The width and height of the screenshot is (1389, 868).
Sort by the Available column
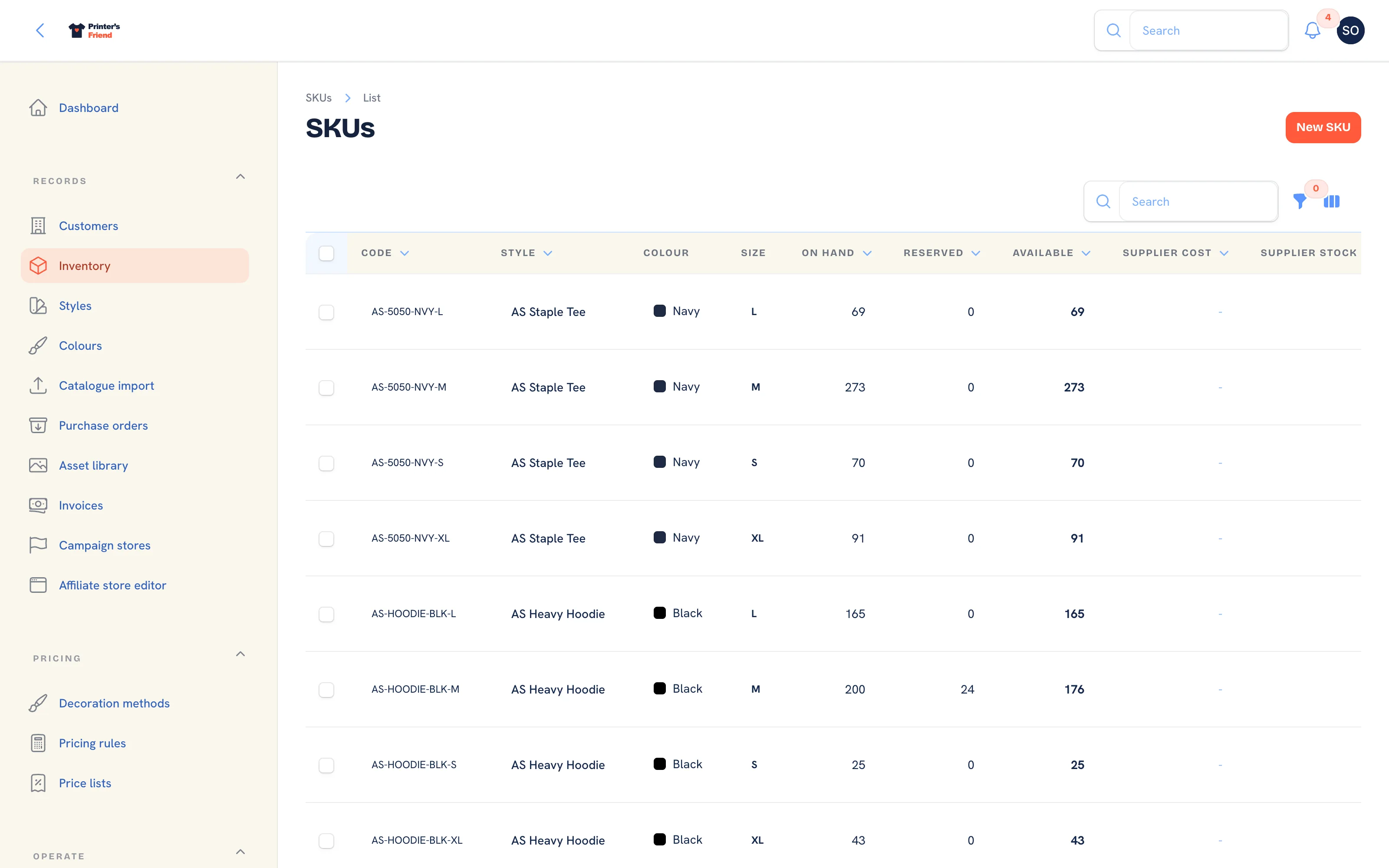(x=1051, y=253)
